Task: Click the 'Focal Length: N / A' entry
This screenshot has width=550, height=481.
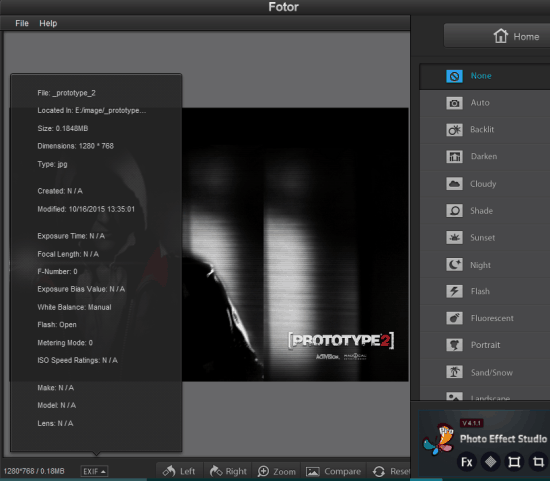Action: [x=68, y=254]
